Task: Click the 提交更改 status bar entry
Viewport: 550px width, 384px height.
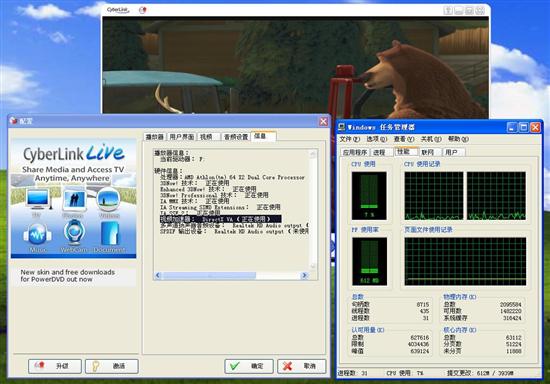Action: coord(480,373)
